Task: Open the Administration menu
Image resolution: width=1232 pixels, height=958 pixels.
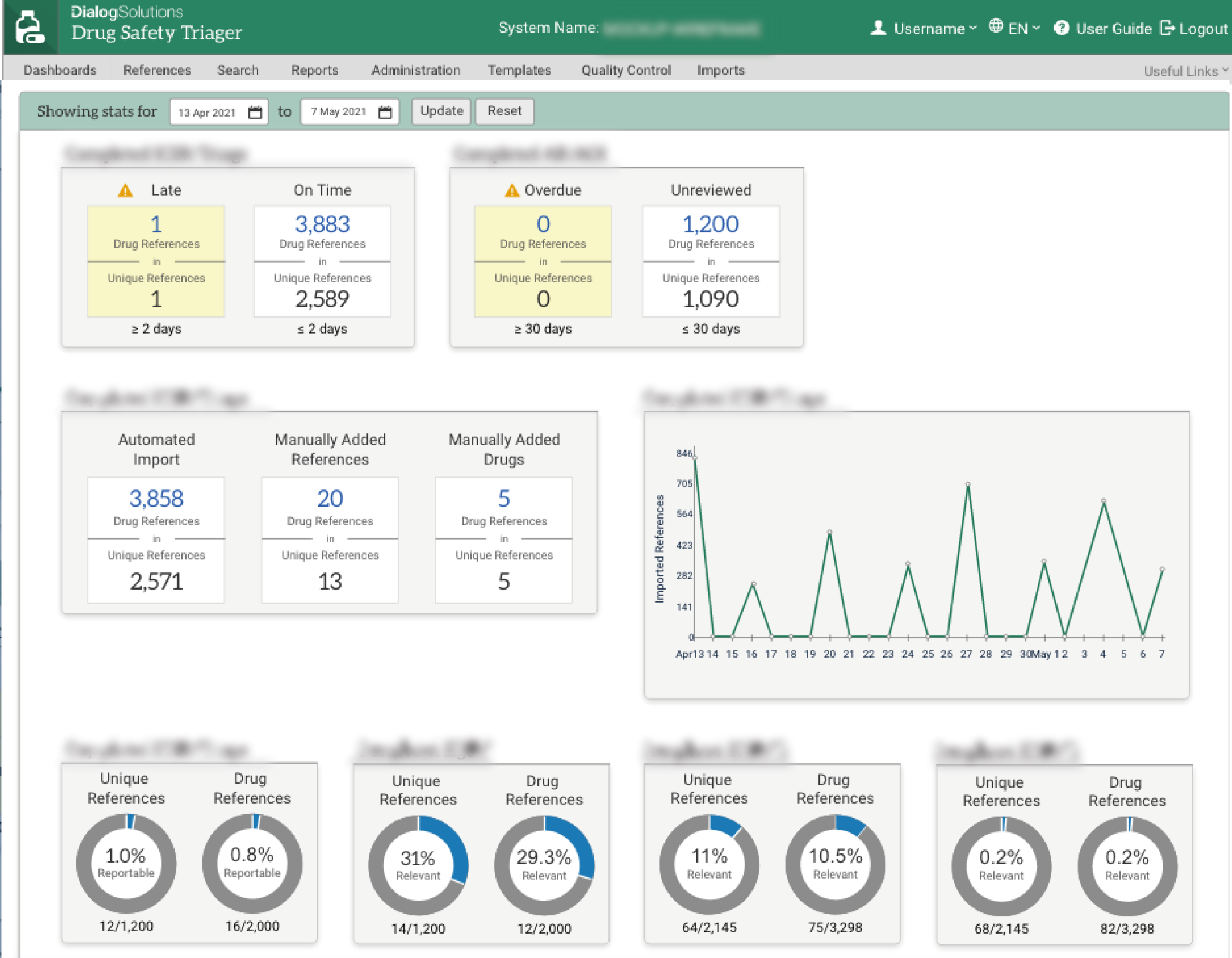Action: point(415,70)
